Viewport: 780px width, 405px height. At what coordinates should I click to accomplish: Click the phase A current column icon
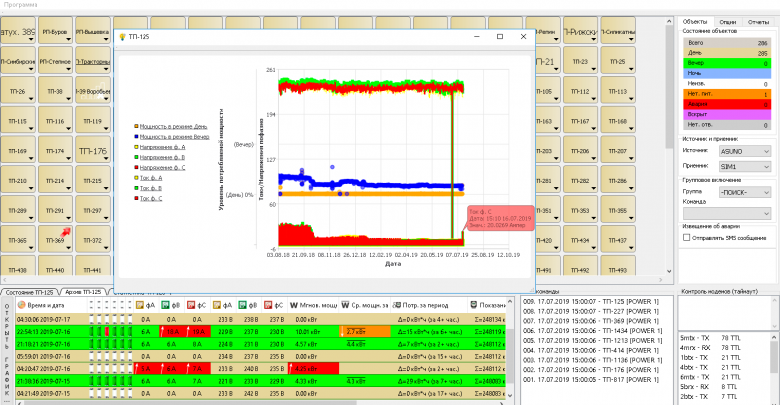click(x=138, y=304)
